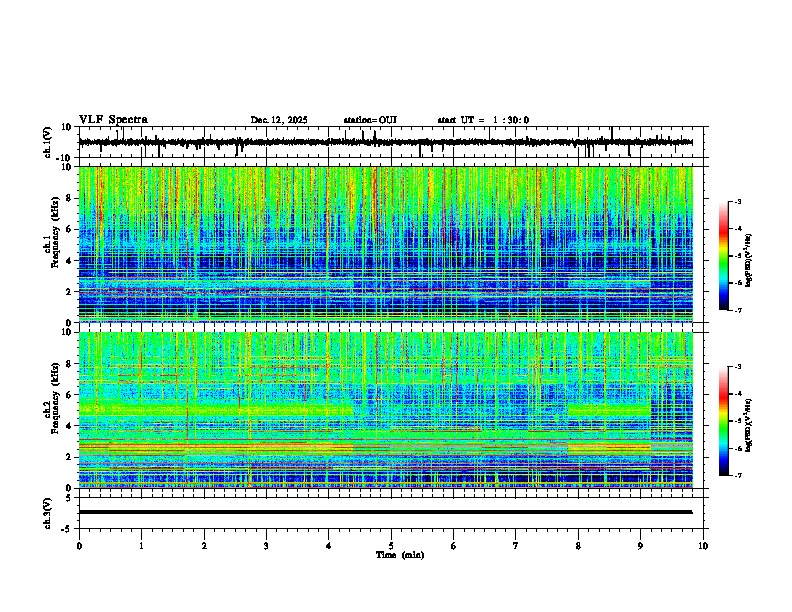
Task: Click the "ch.3(V)" axis label
Action: coord(48,513)
